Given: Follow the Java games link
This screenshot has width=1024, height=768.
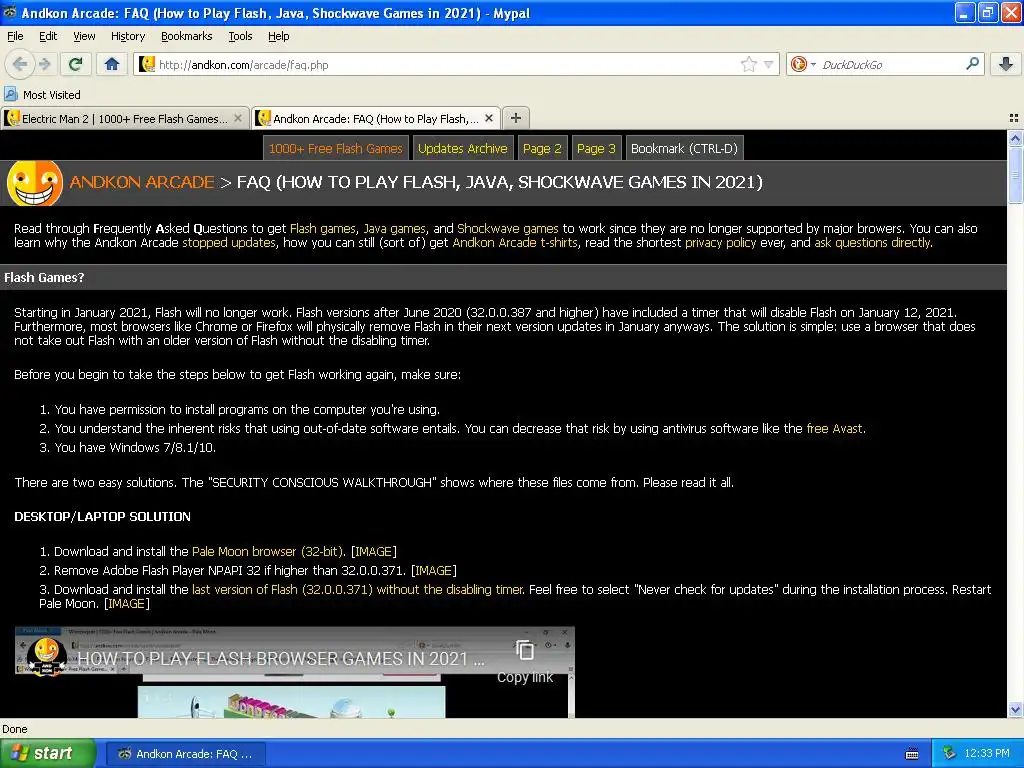Looking at the screenshot, I should pyautogui.click(x=394, y=229).
